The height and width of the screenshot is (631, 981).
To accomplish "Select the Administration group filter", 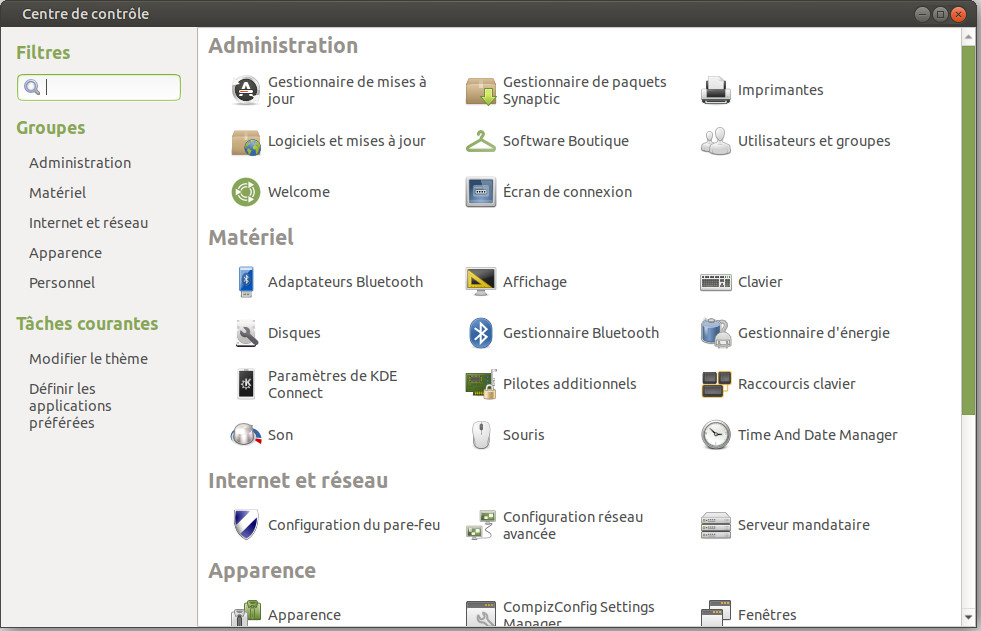I will coord(80,163).
